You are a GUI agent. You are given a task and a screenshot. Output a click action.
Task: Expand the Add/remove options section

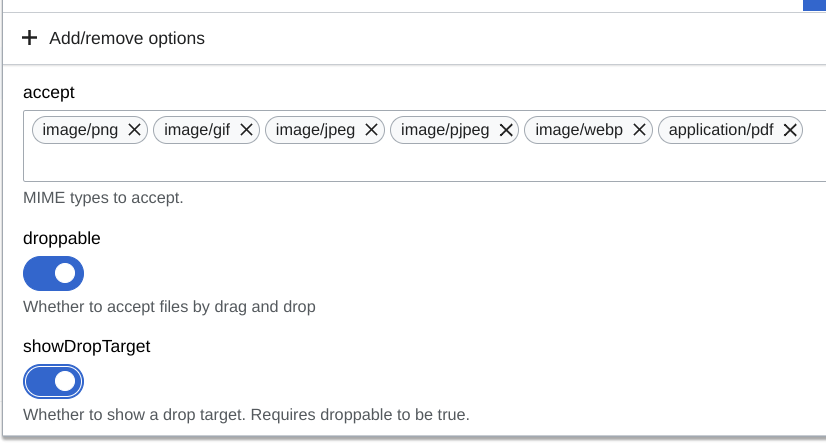point(415,38)
